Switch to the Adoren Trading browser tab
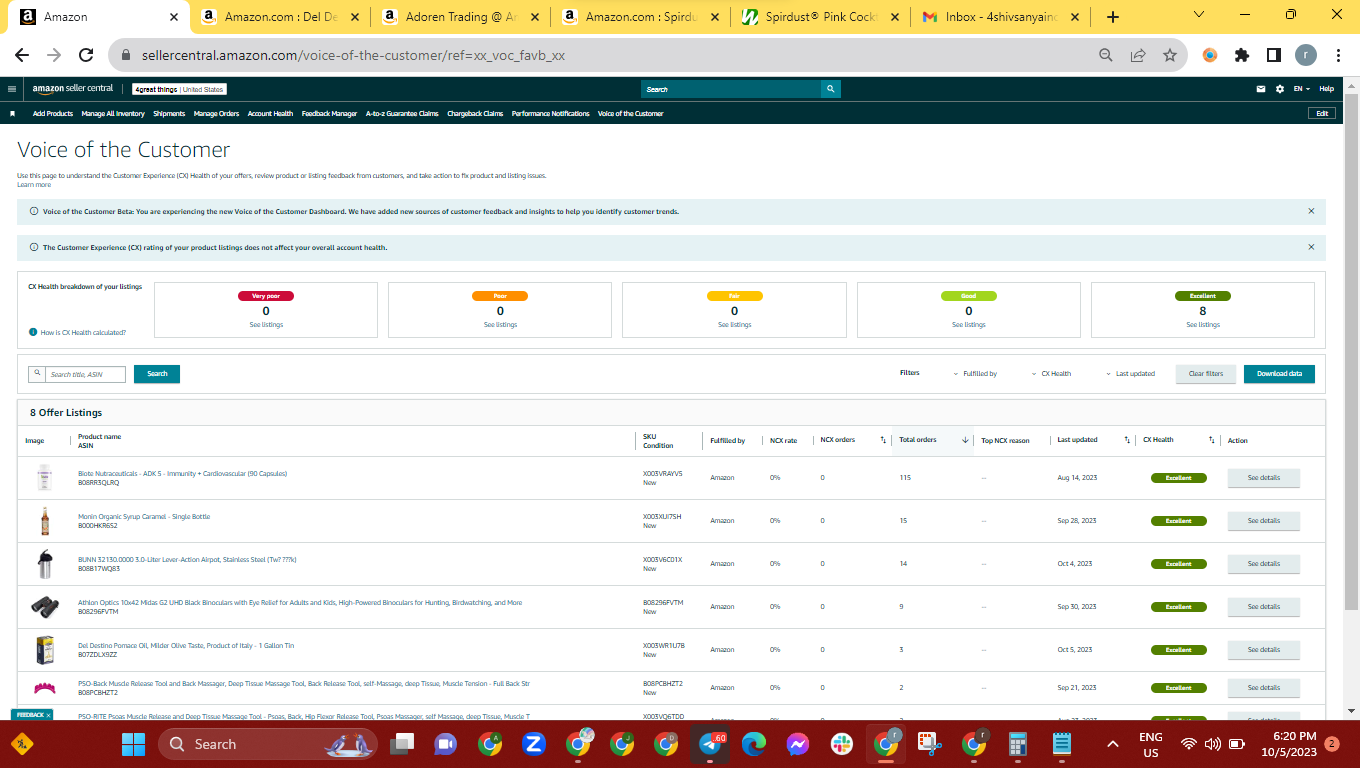 click(460, 17)
